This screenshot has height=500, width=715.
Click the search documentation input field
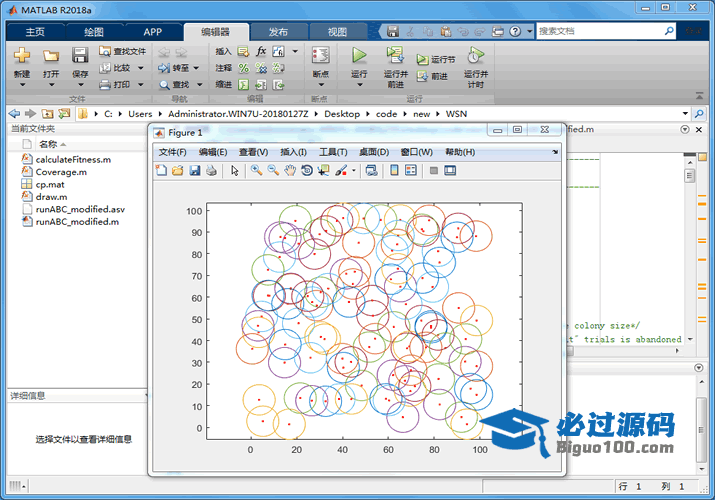[600, 31]
